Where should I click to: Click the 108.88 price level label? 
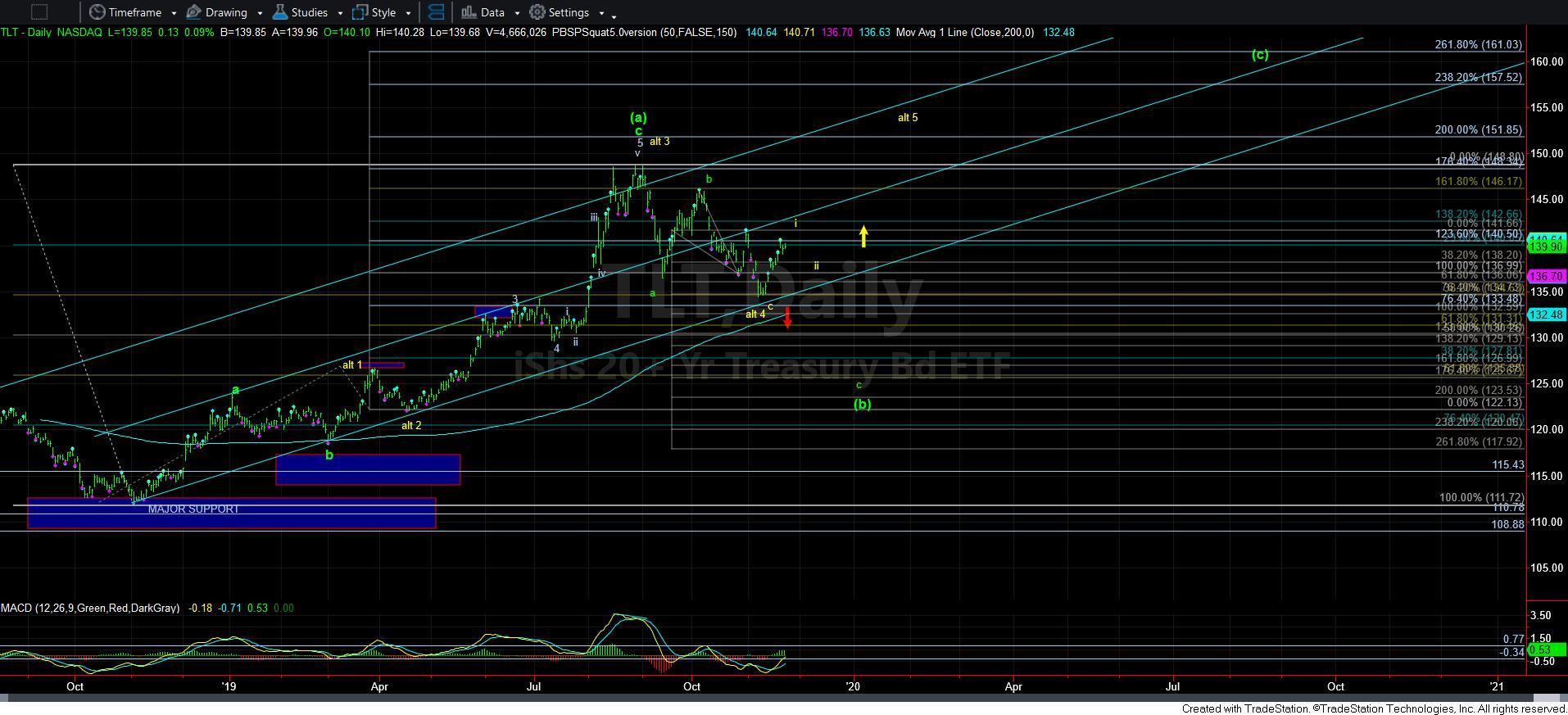(1508, 524)
